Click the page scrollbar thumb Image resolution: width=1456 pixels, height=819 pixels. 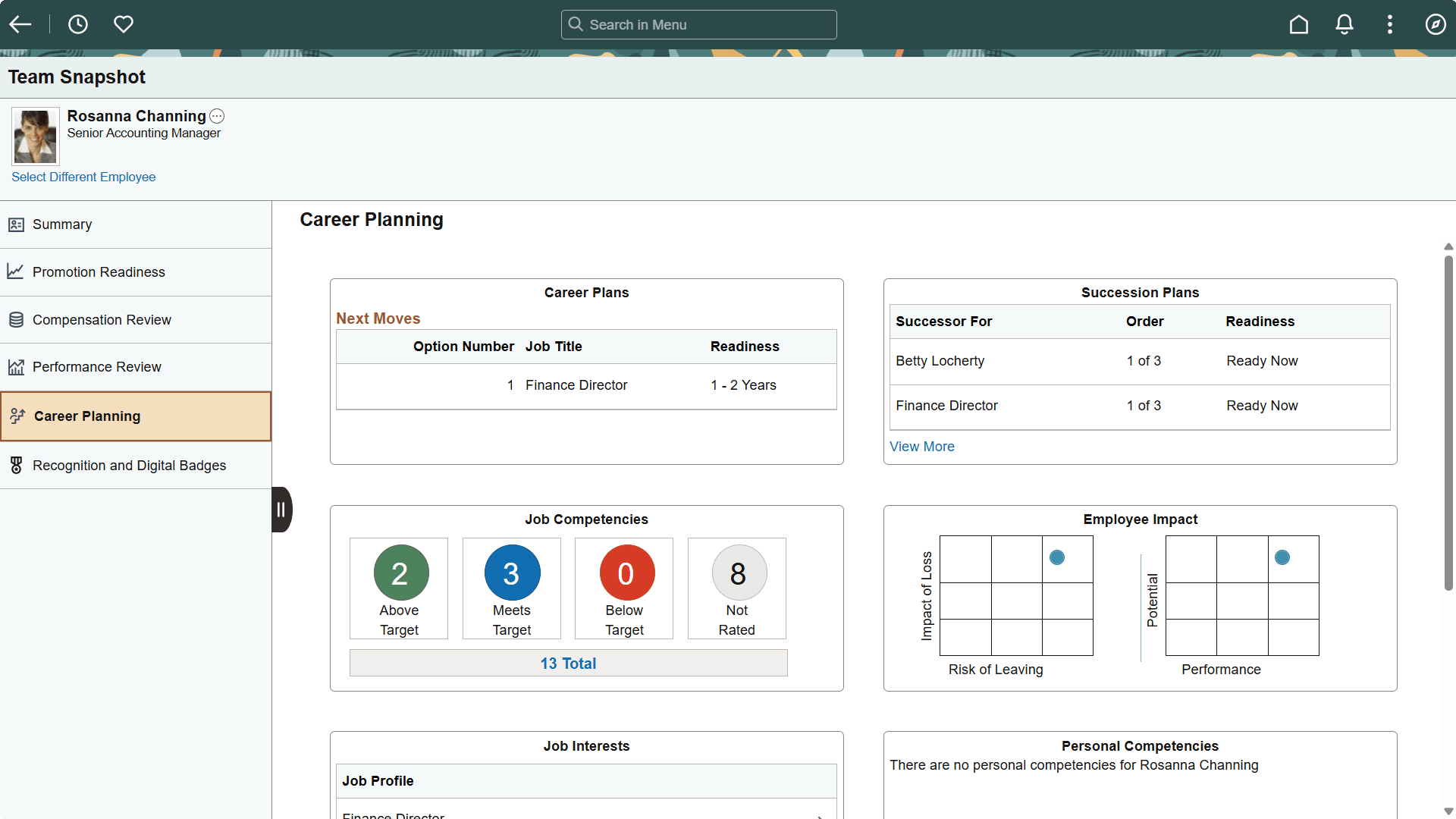pos(1448,423)
